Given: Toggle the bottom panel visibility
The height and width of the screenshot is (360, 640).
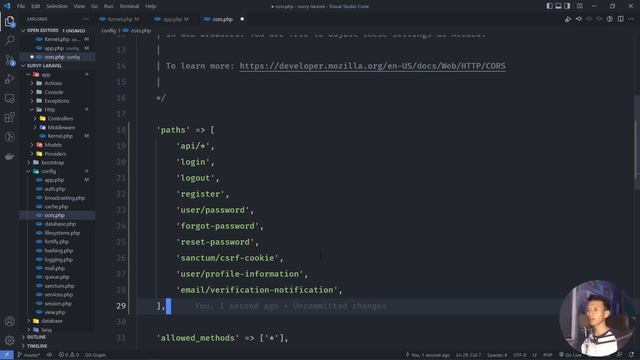Looking at the screenshot, I should tap(558, 6).
